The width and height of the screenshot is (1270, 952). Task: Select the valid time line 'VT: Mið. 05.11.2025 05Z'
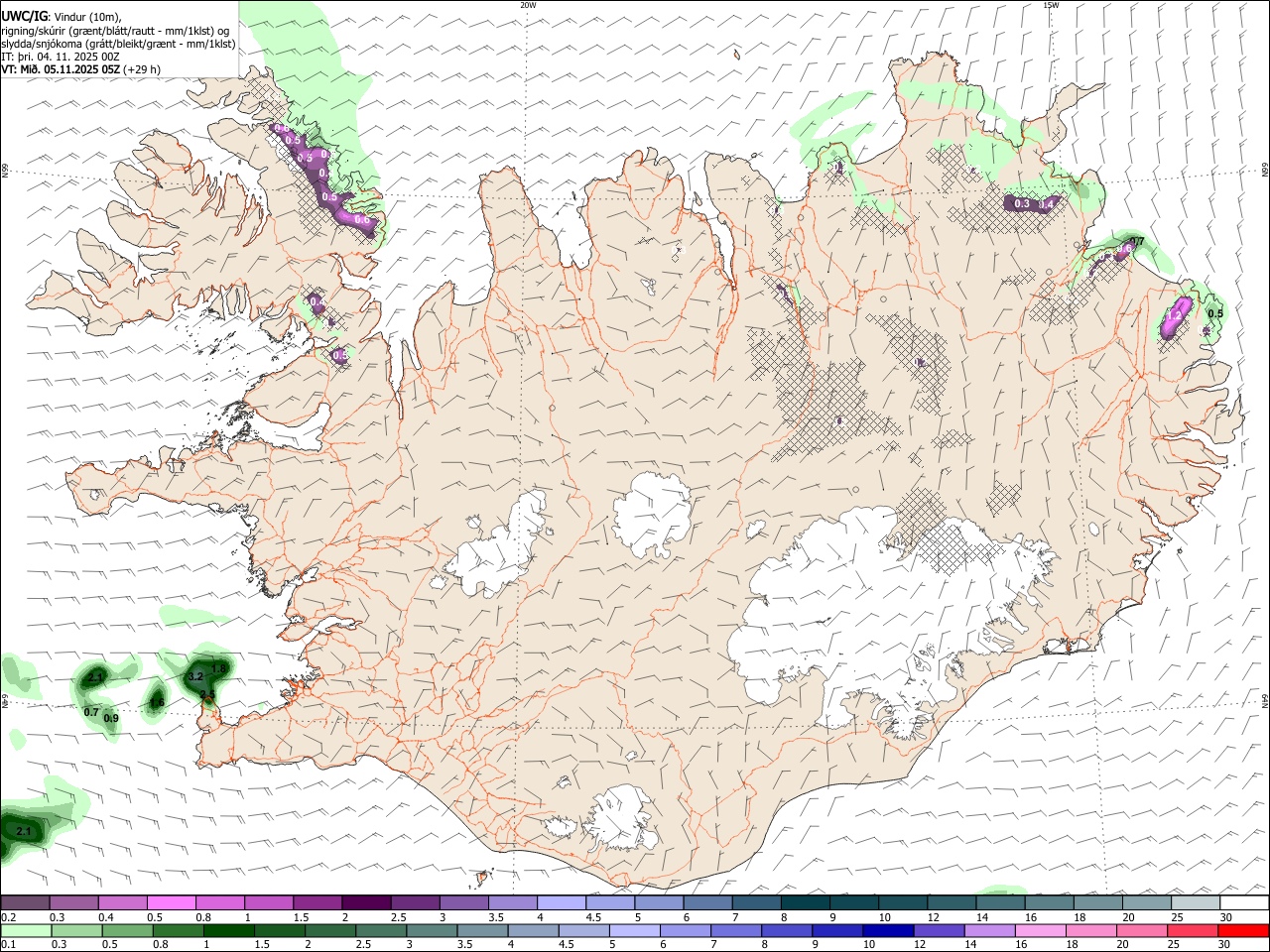(x=63, y=69)
